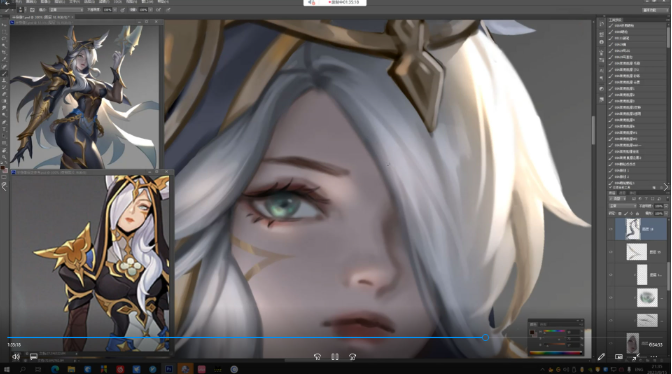The width and height of the screenshot is (672, 374).
Task: Skip back with the rewind button
Action: point(317,356)
